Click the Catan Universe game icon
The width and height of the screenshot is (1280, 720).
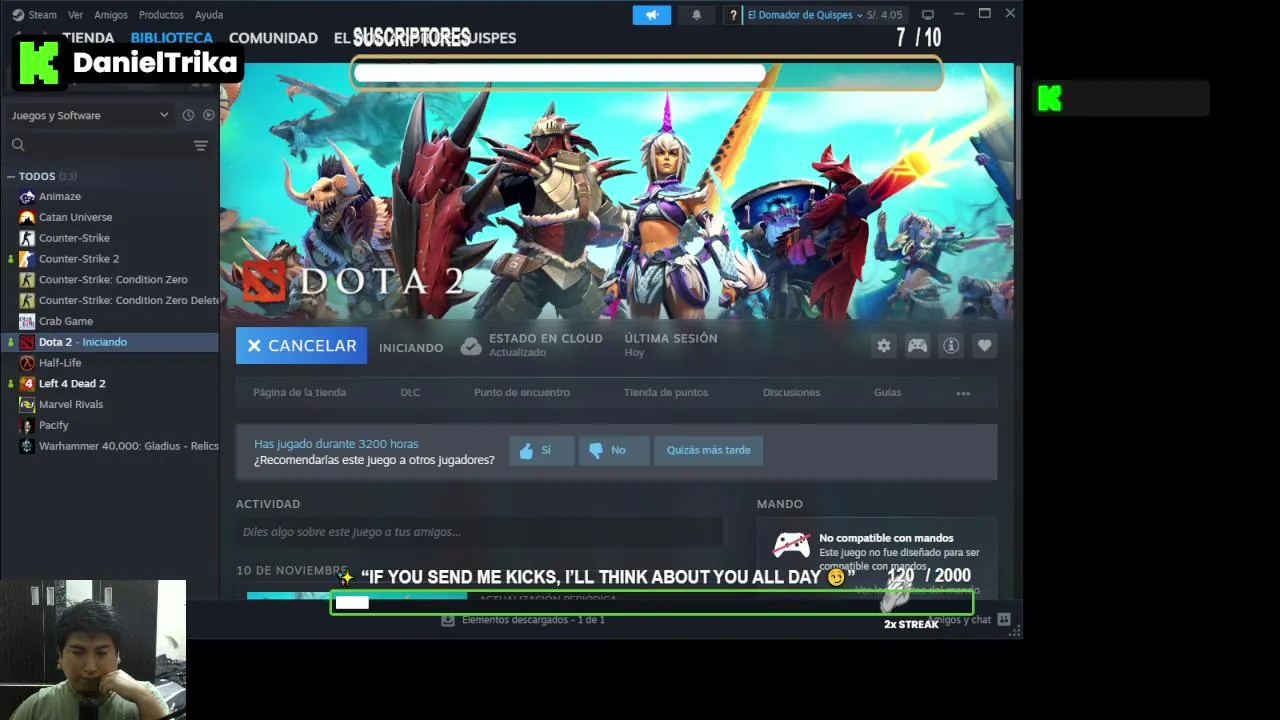tap(27, 217)
